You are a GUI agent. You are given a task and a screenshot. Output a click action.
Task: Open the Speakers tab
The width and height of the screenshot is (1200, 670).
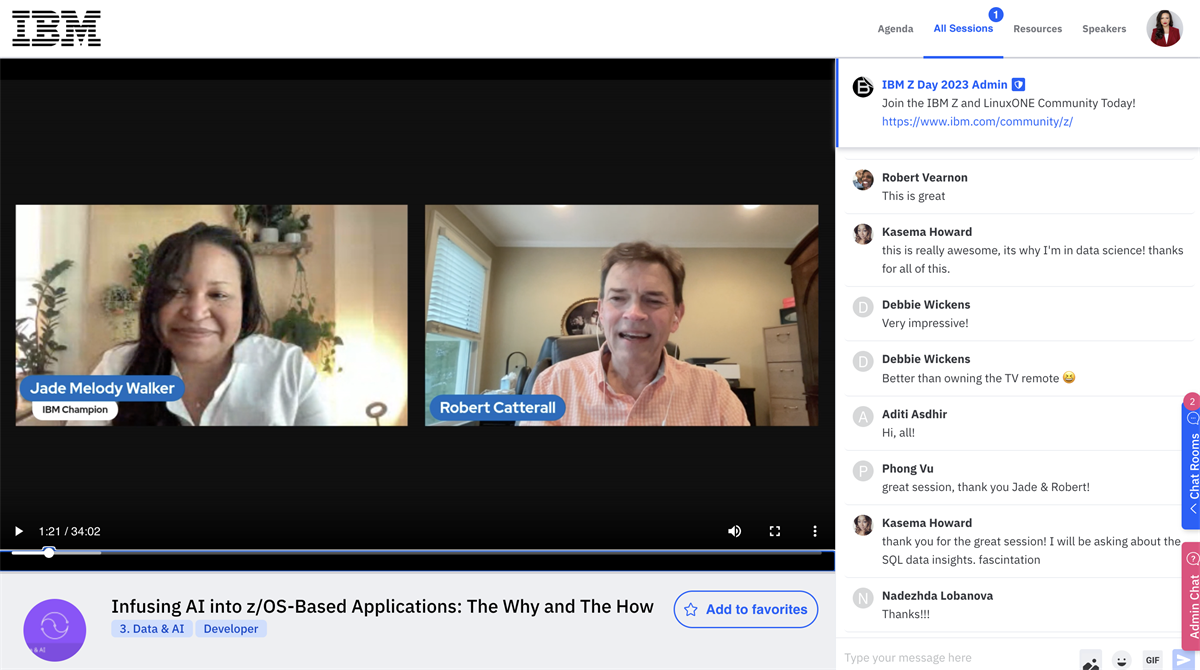(1104, 28)
